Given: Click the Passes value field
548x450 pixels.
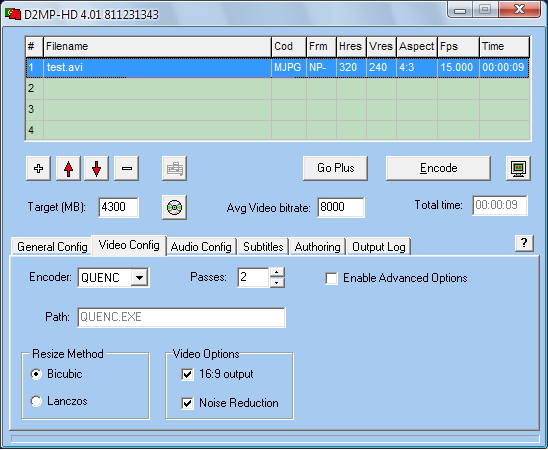Looking at the screenshot, I should [x=253, y=277].
